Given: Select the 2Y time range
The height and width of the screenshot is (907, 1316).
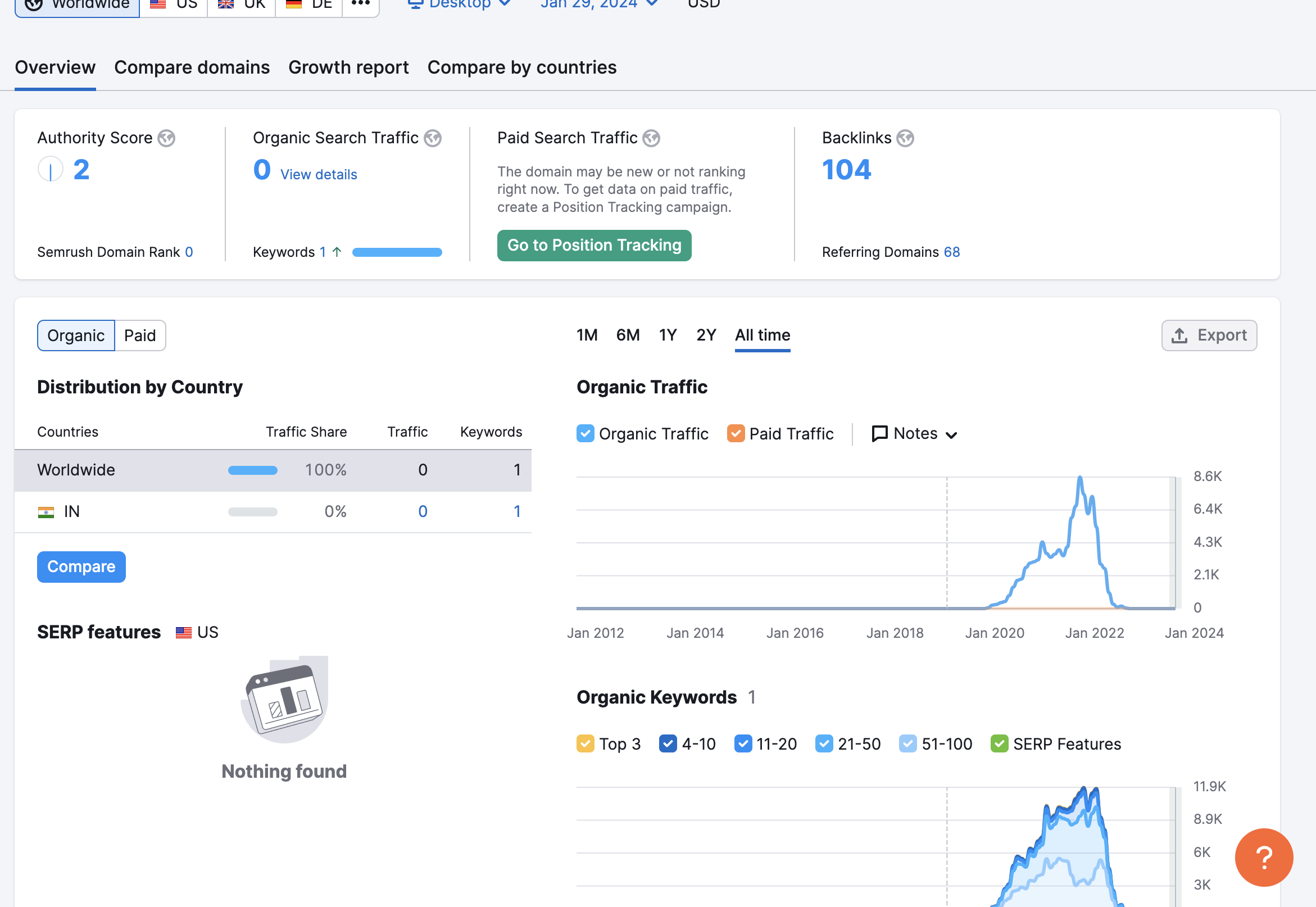Looking at the screenshot, I should pyautogui.click(x=706, y=335).
